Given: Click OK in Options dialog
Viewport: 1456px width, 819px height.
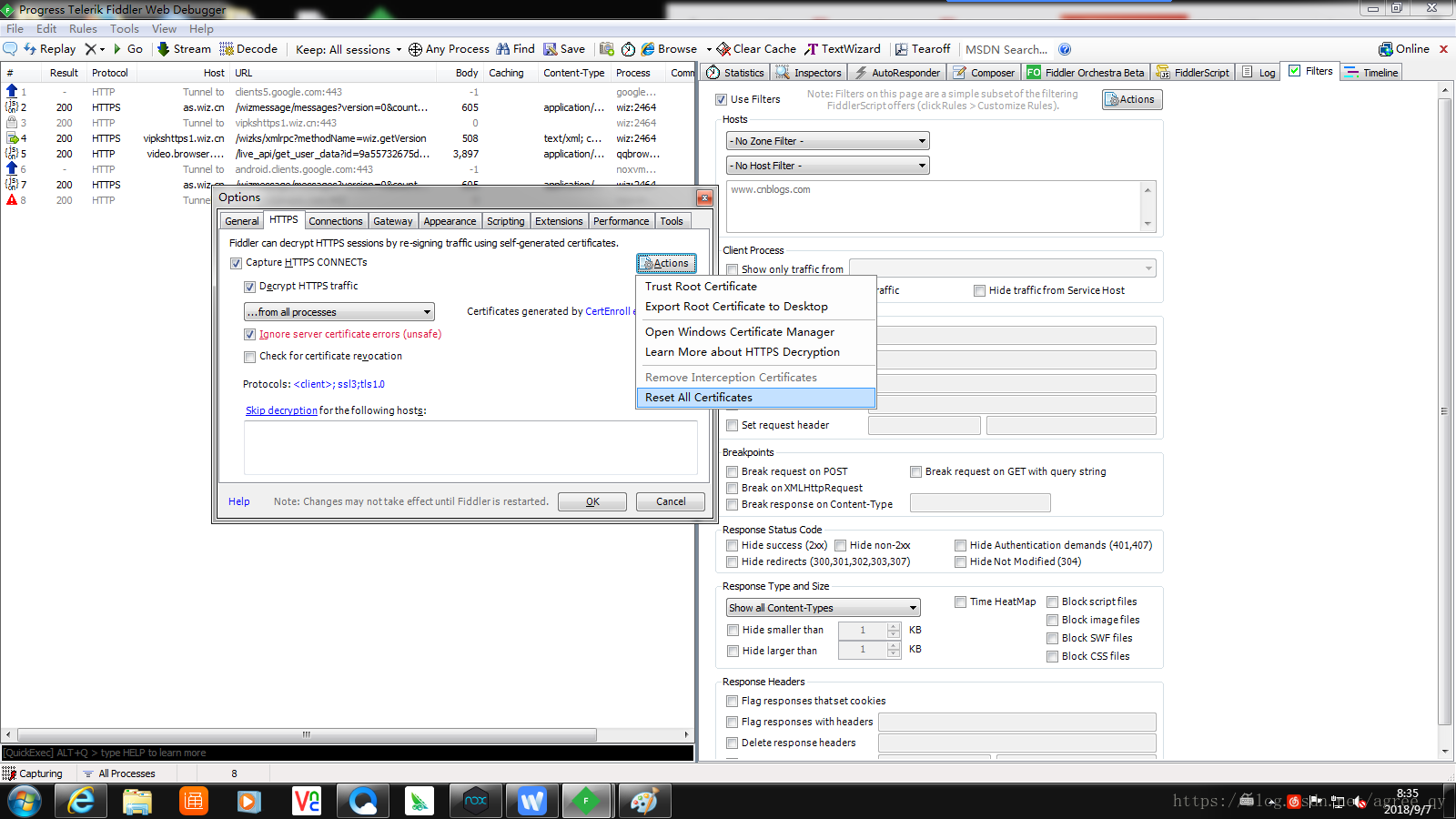Looking at the screenshot, I should click(592, 501).
